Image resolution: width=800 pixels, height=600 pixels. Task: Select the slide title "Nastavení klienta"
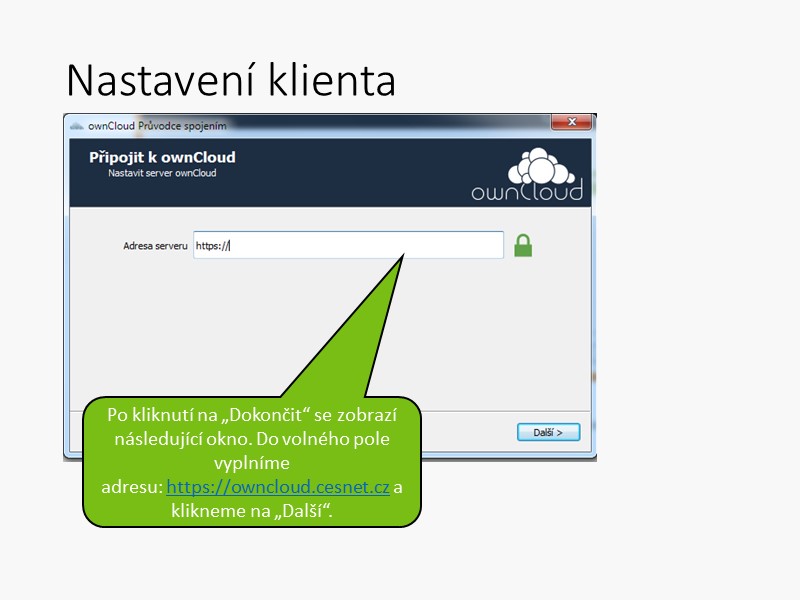pyautogui.click(x=230, y=80)
